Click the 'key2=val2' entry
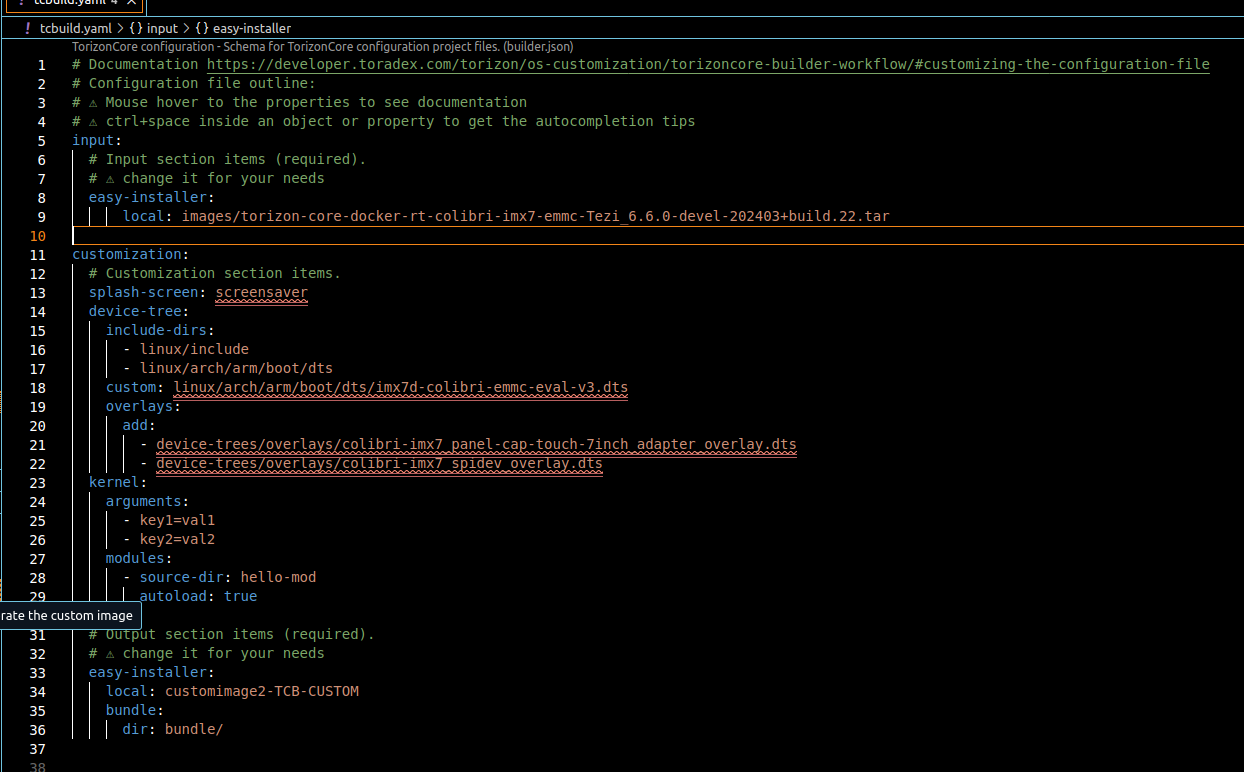This screenshot has height=772, width=1244. (x=177, y=539)
